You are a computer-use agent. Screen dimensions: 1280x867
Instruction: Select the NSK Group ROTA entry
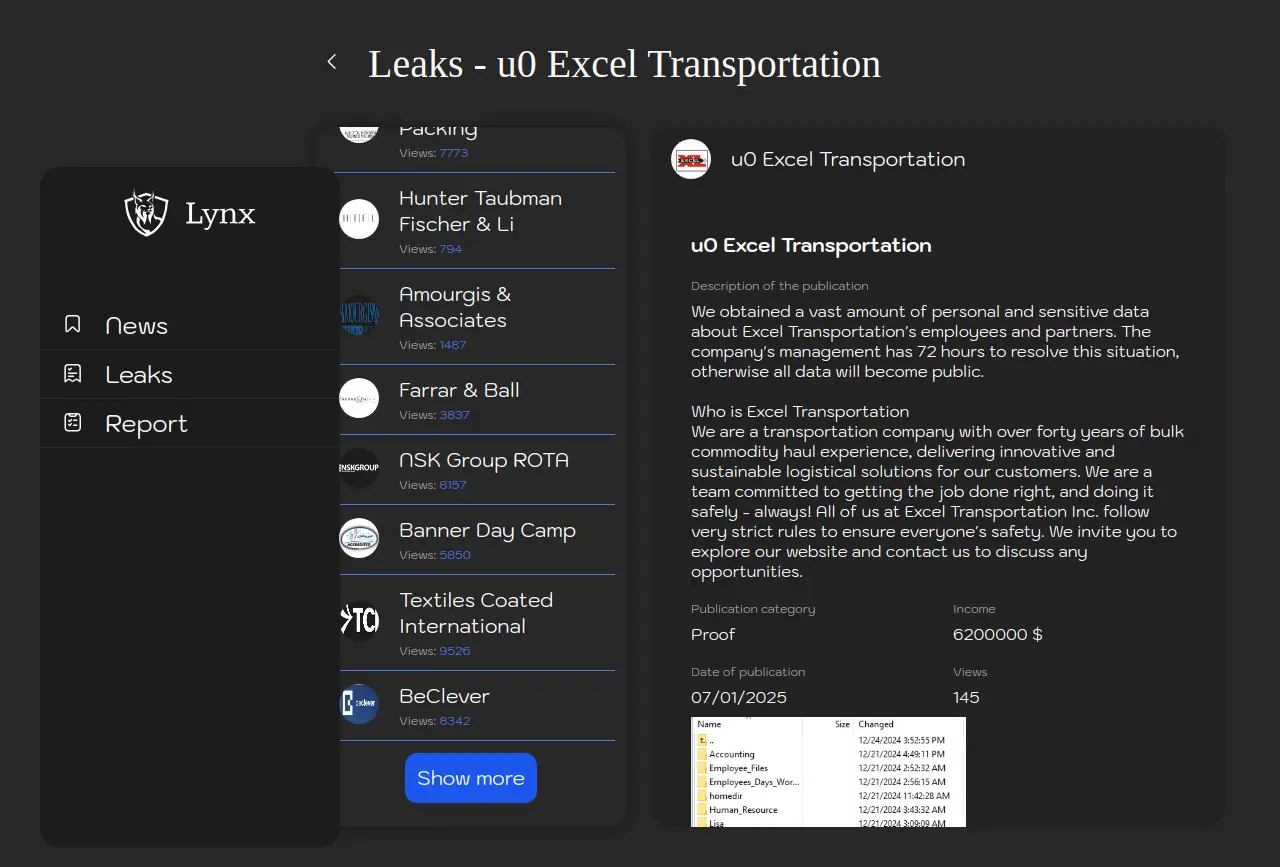click(484, 461)
